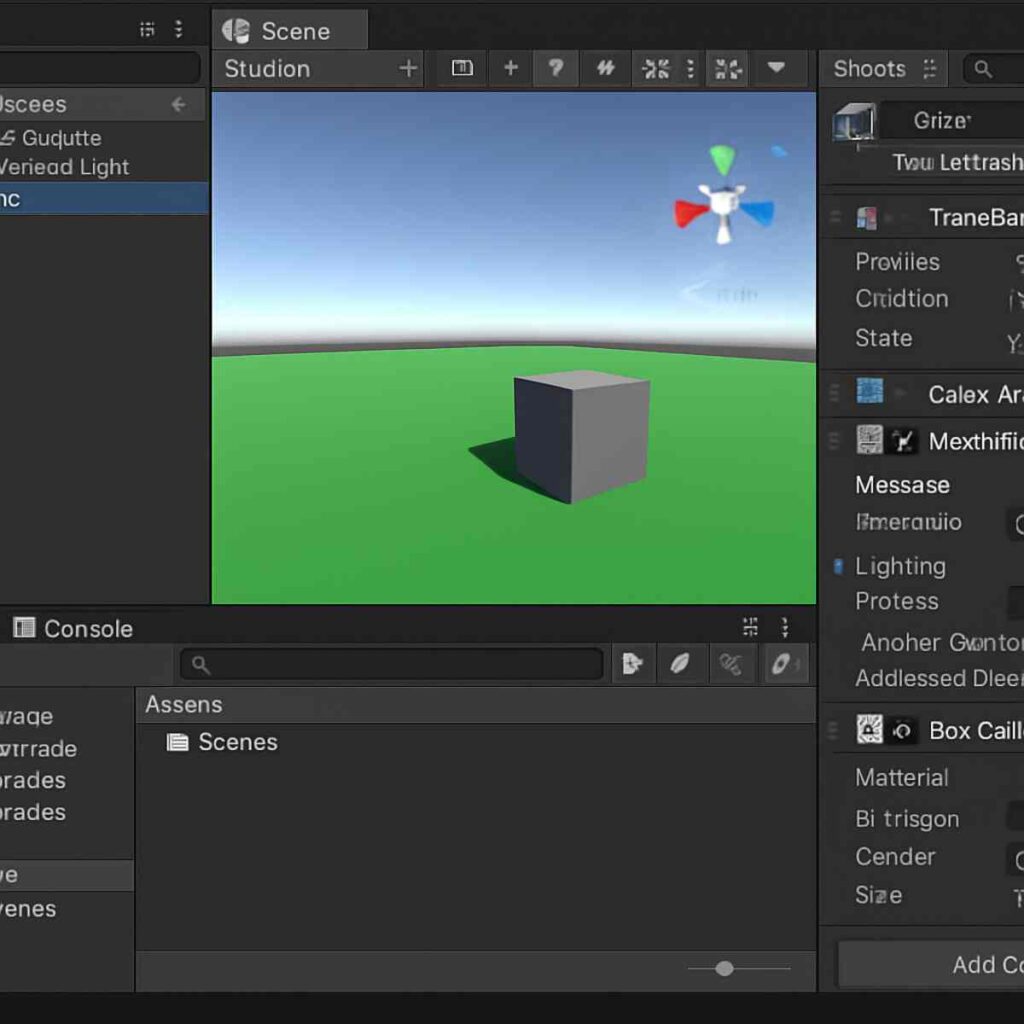Click the double-slash icon in scene toolbar
Image resolution: width=1024 pixels, height=1024 pixels.
click(605, 68)
